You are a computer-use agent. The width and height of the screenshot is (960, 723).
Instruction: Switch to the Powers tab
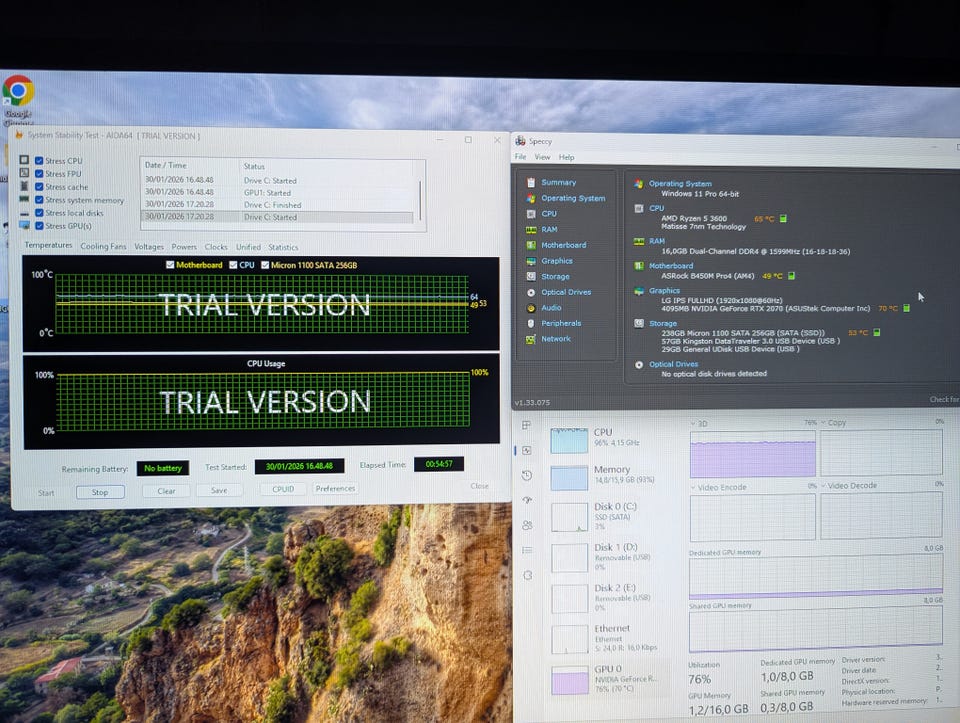coord(184,247)
